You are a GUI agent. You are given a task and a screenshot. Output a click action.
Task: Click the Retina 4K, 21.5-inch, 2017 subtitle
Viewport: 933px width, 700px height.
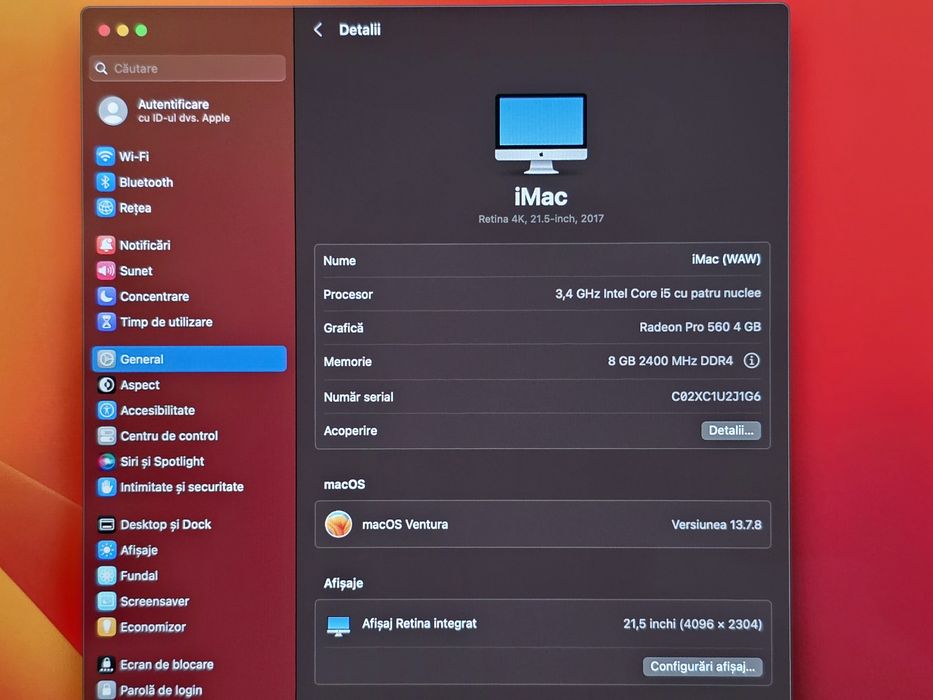tap(541, 218)
